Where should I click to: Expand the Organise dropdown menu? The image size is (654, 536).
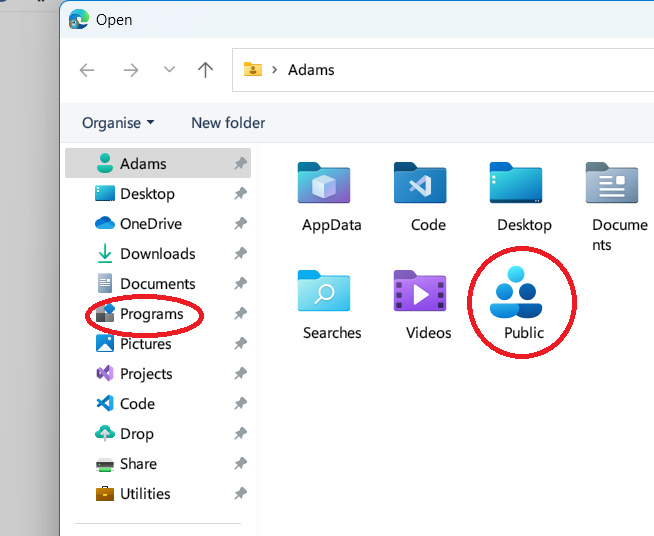(x=118, y=123)
